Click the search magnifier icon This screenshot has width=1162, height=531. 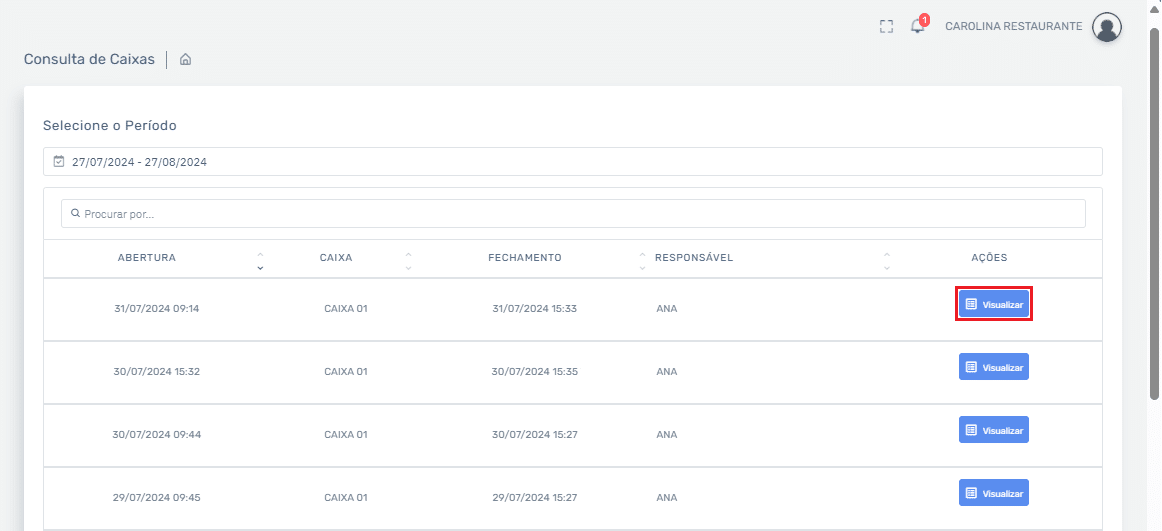click(75, 213)
